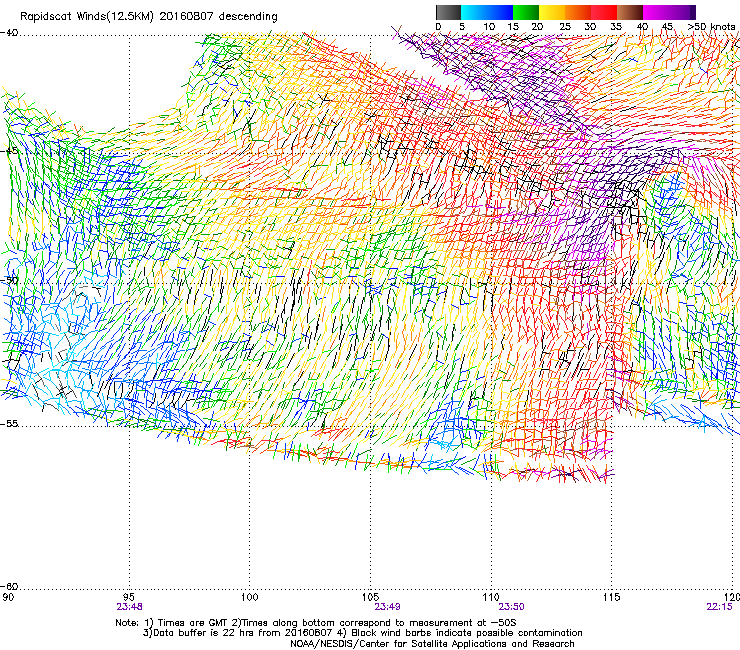This screenshot has width=740, height=650.
Task: Click the title 'Rapidscat Winds(12.5KM) 20160807 descending'
Action: click(x=149, y=17)
